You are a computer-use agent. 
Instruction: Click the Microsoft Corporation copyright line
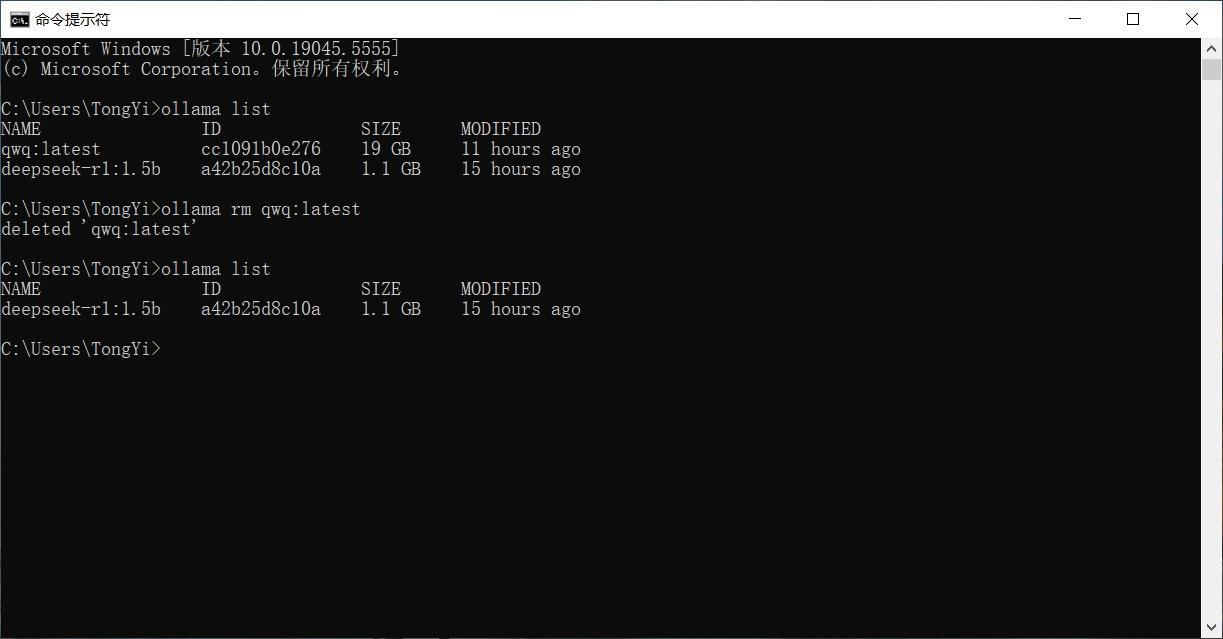click(x=200, y=69)
